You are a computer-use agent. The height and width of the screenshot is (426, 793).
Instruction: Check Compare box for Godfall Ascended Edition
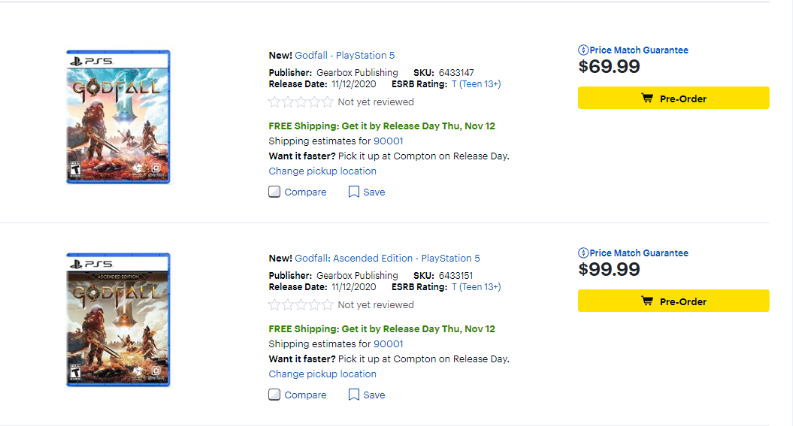pos(275,395)
